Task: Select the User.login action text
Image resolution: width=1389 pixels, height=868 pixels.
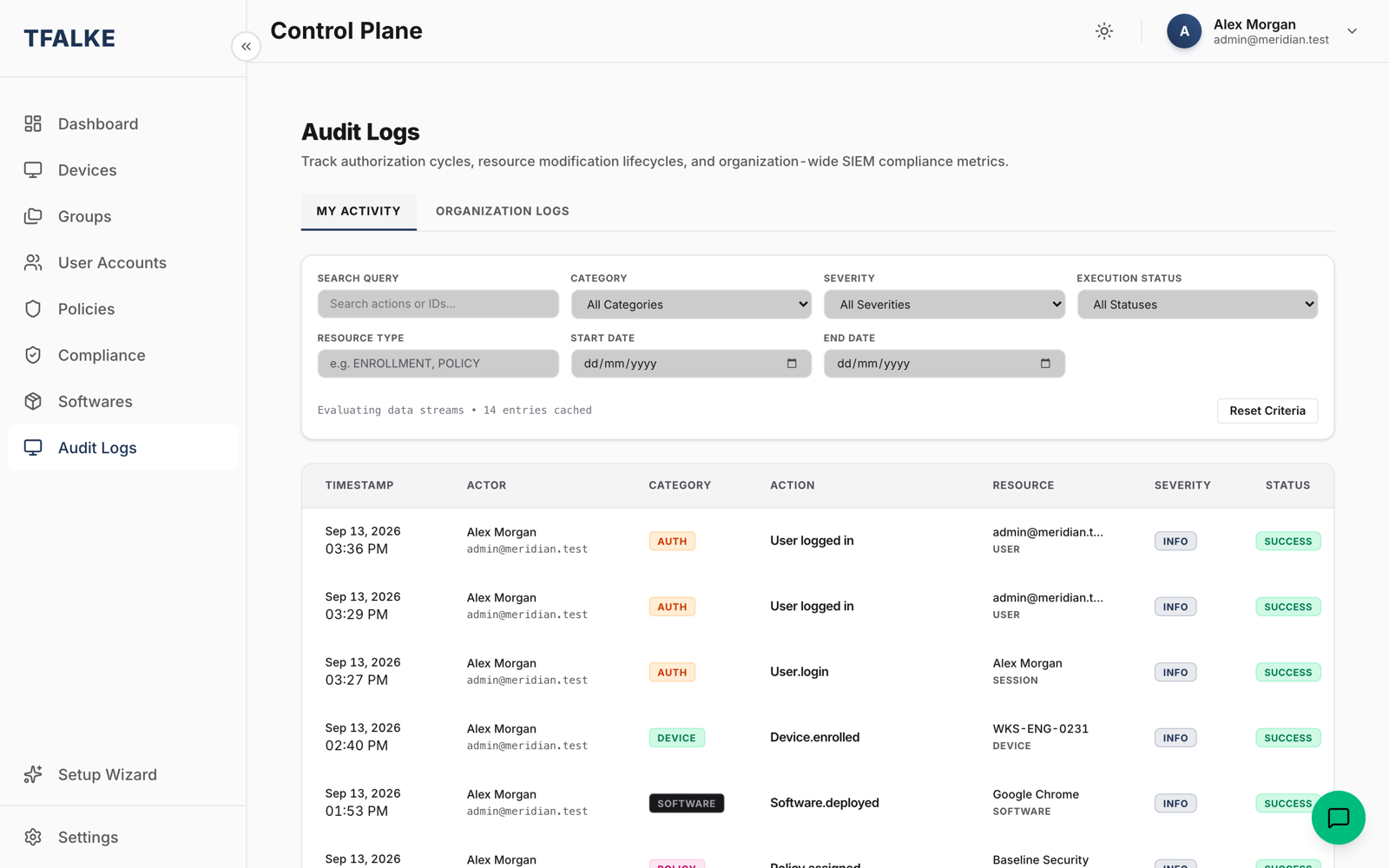Action: pyautogui.click(x=800, y=672)
